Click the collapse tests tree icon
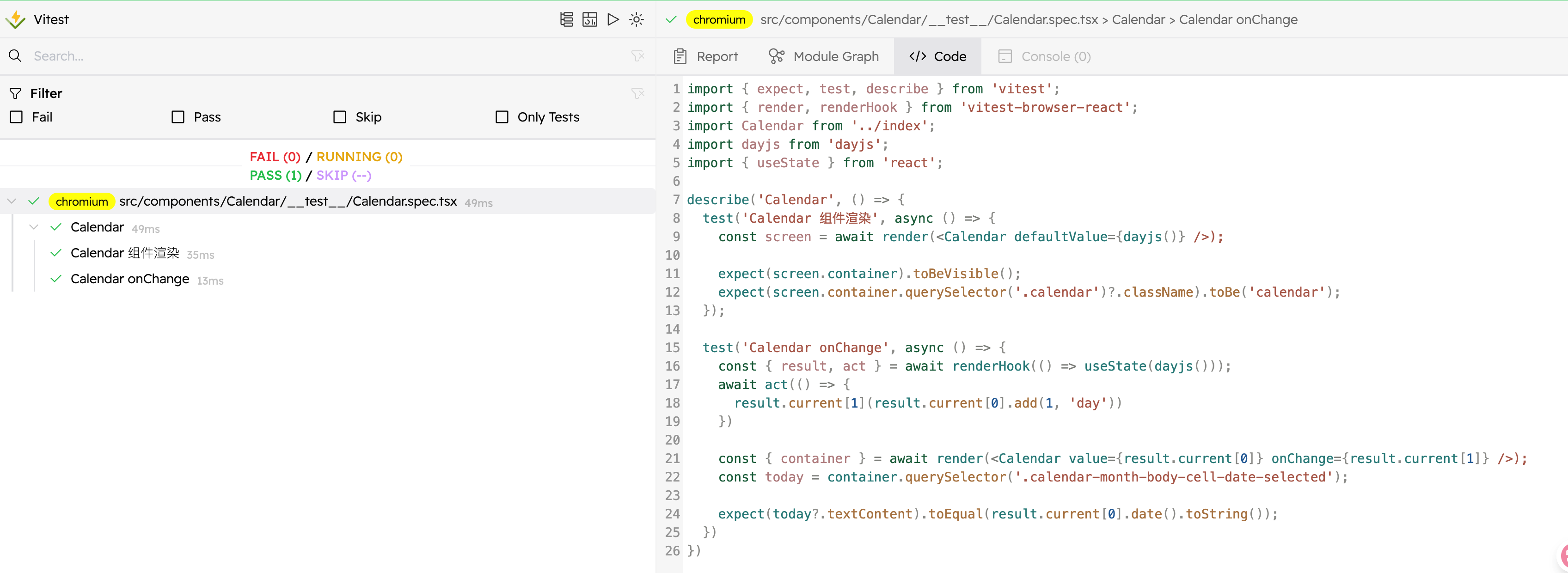1568x573 pixels. 566,19
